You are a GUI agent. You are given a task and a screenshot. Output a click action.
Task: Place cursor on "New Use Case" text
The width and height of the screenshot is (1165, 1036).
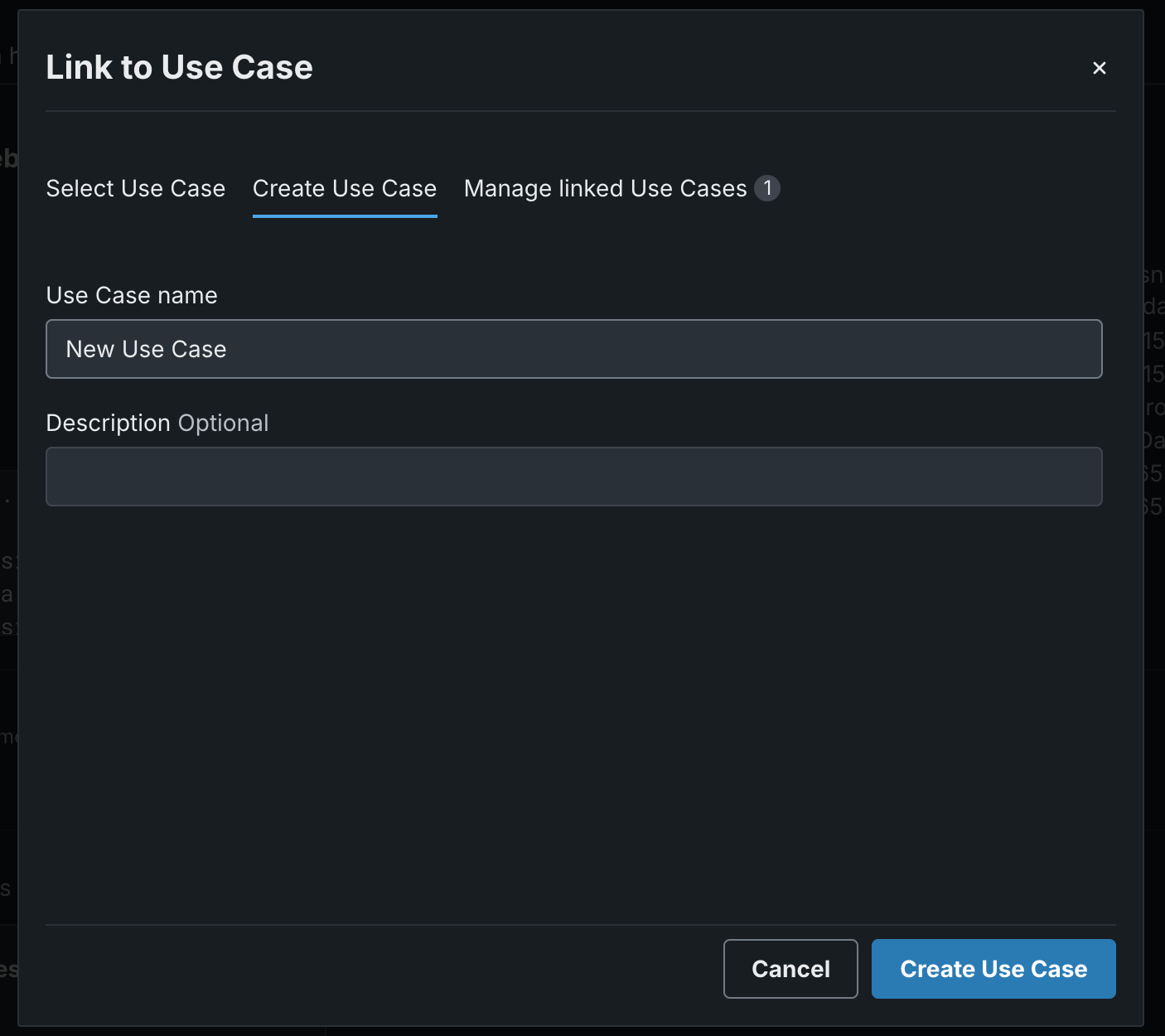[146, 350]
